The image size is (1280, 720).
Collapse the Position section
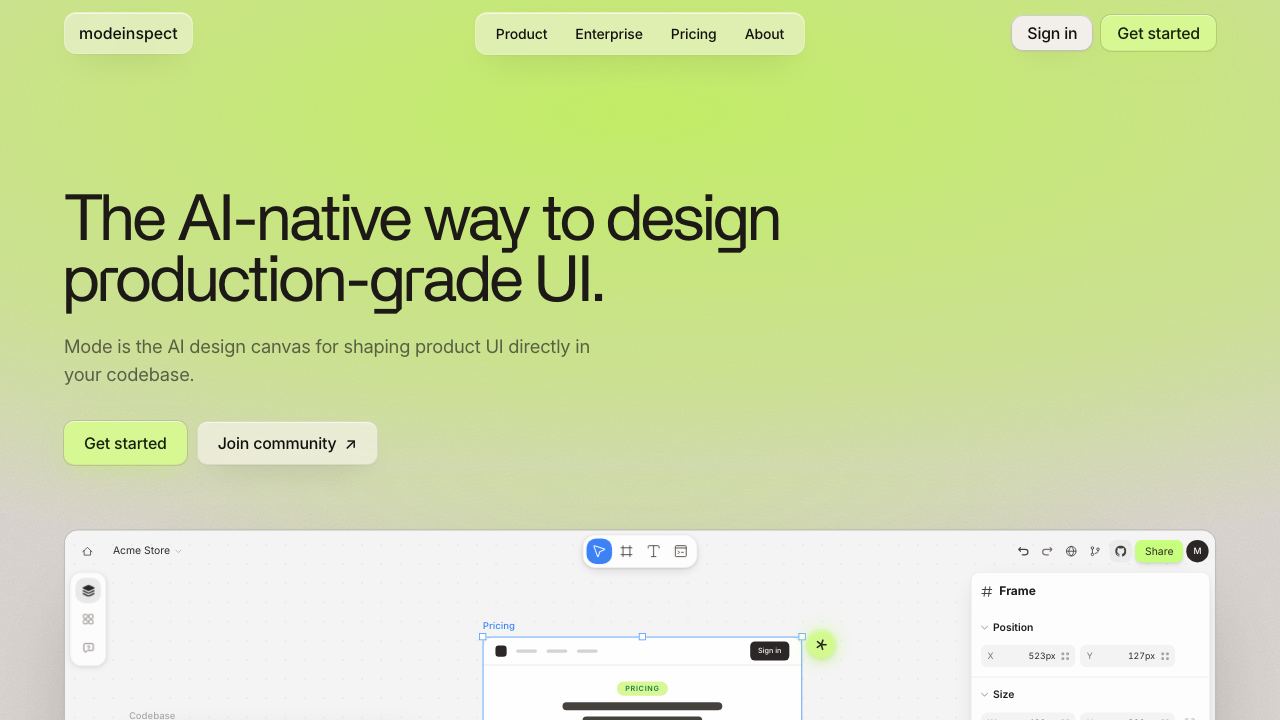(985, 628)
